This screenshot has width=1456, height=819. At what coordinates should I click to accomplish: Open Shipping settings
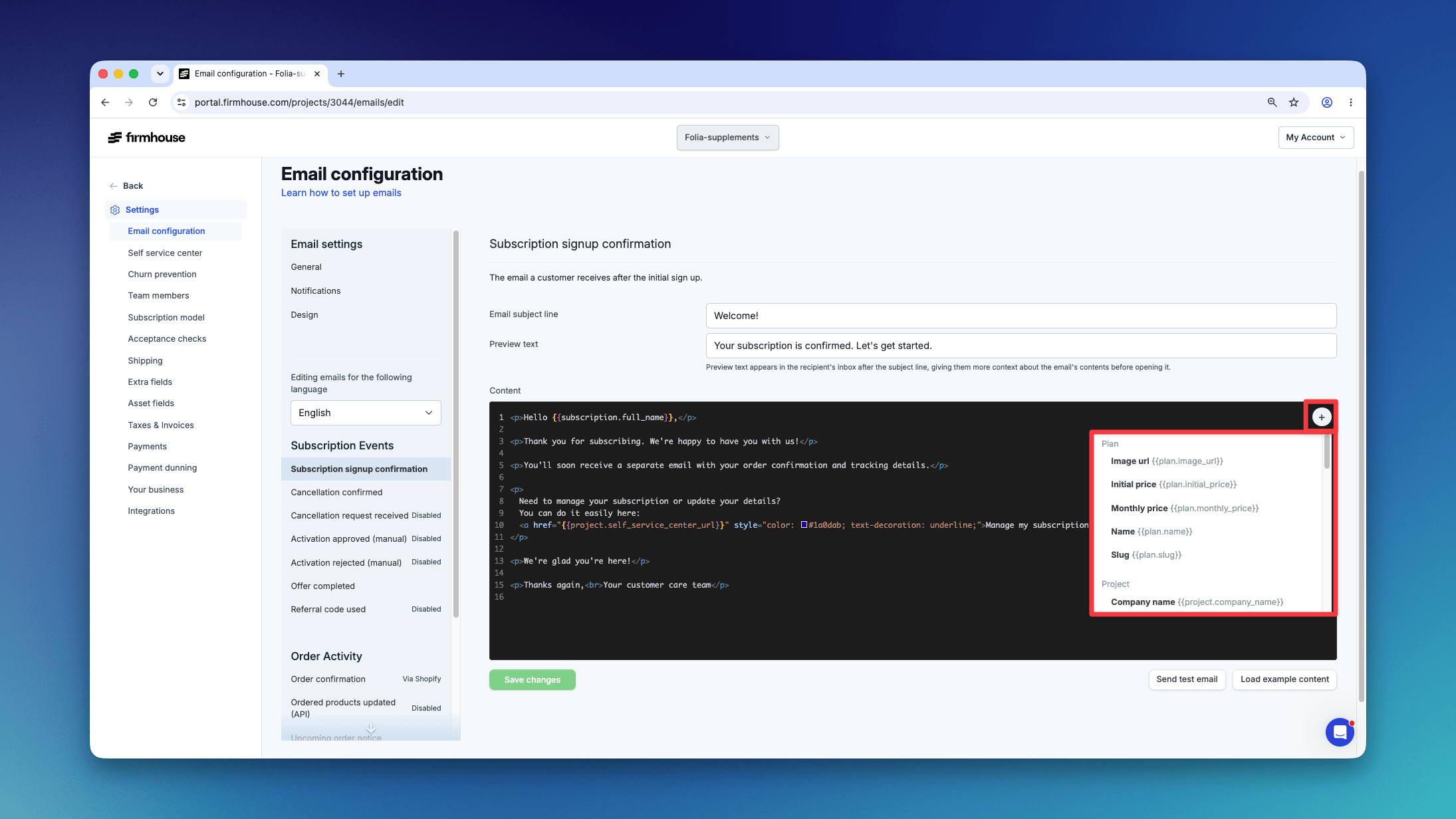145,361
